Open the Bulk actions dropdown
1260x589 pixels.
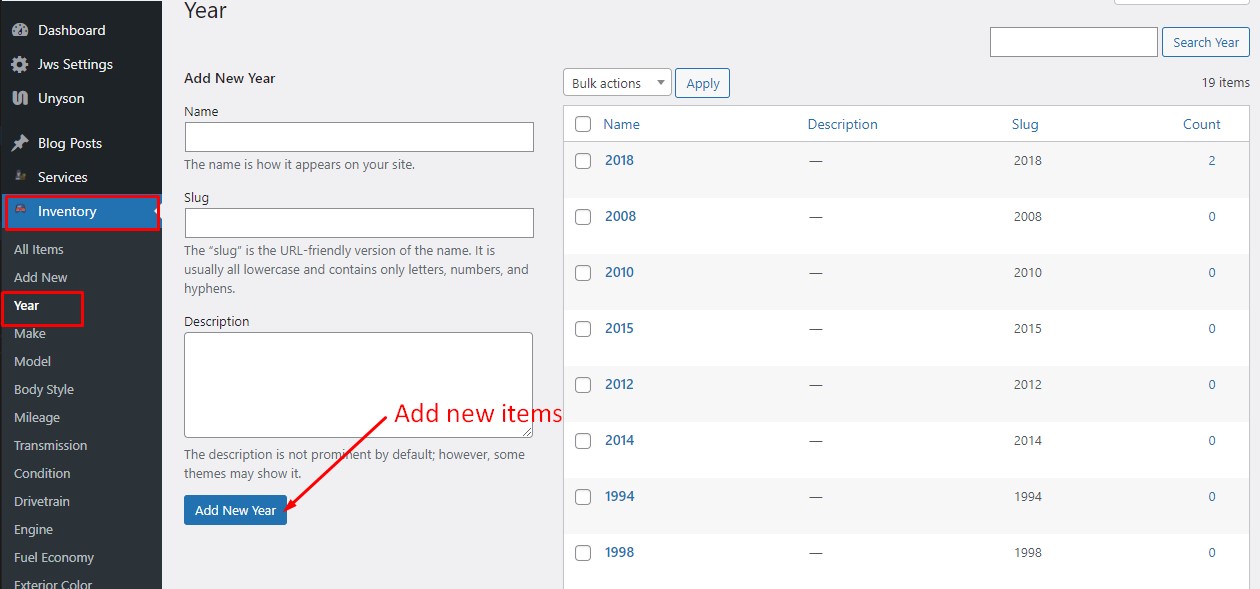(x=616, y=83)
